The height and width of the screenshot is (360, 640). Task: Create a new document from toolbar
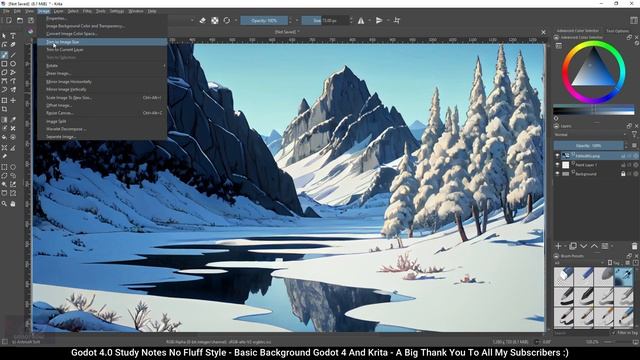point(9,20)
